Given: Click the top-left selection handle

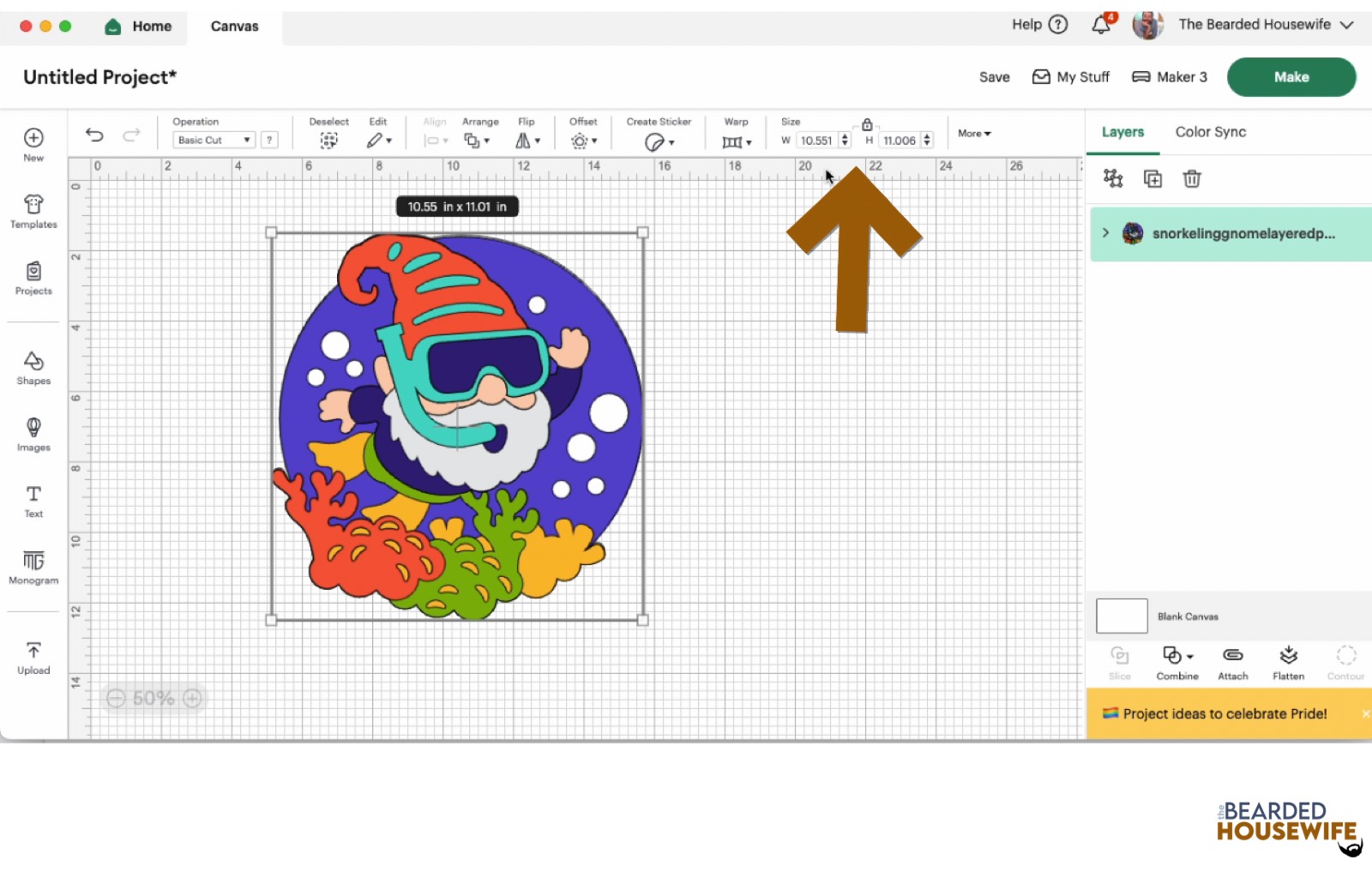Looking at the screenshot, I should [x=272, y=232].
